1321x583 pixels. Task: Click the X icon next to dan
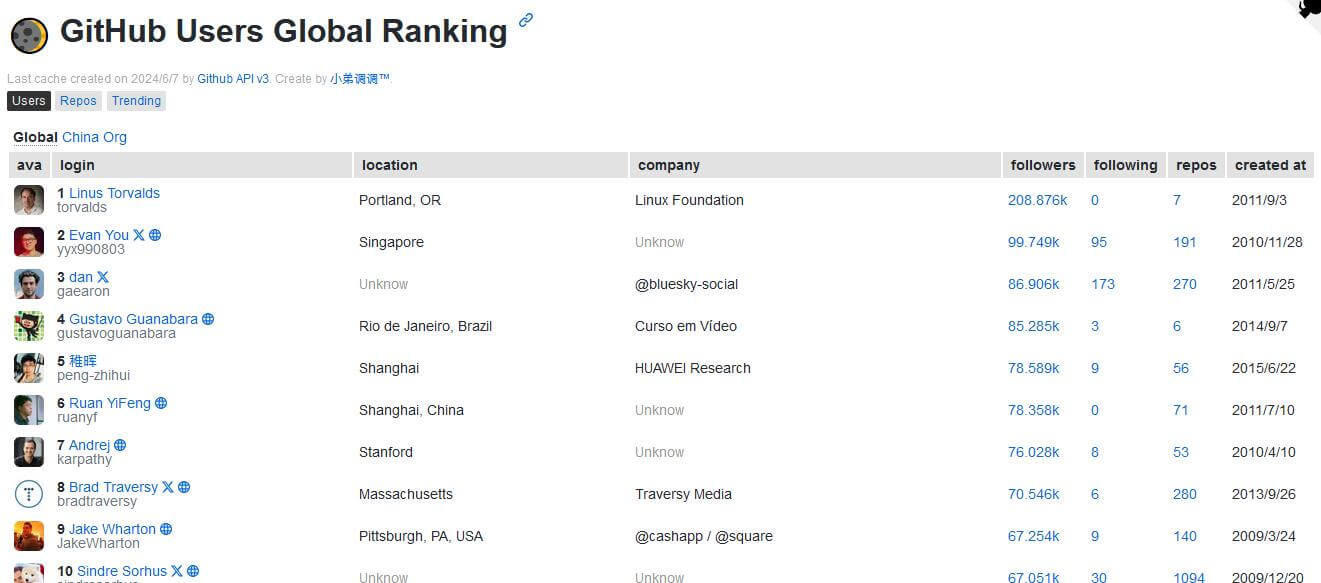[x=103, y=277]
